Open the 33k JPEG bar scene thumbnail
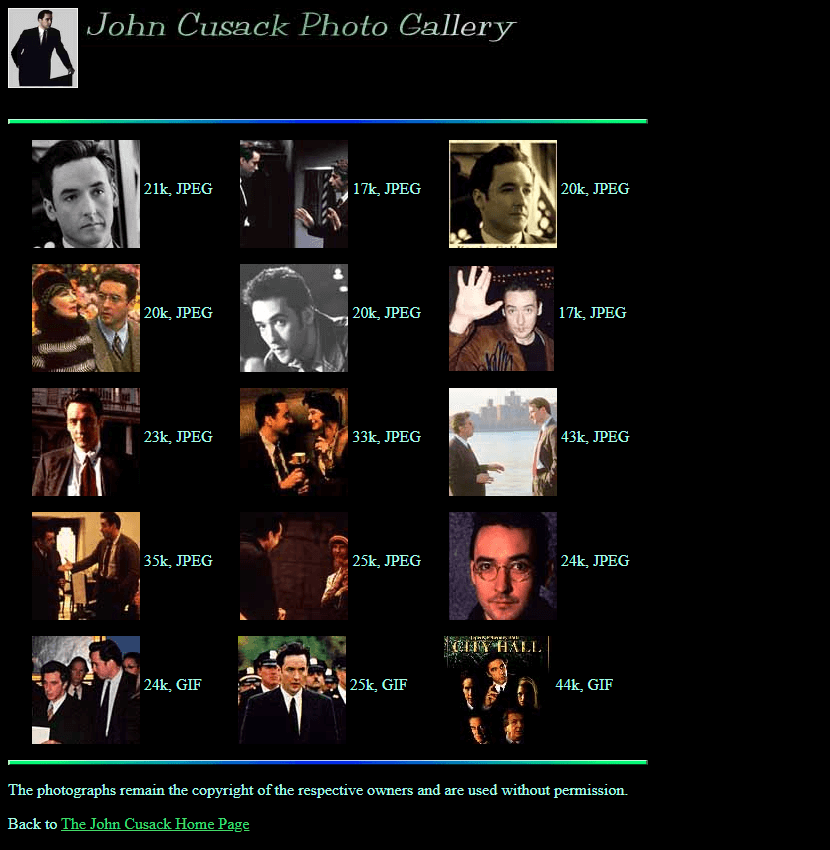Screen dimensions: 830x850 coord(294,442)
